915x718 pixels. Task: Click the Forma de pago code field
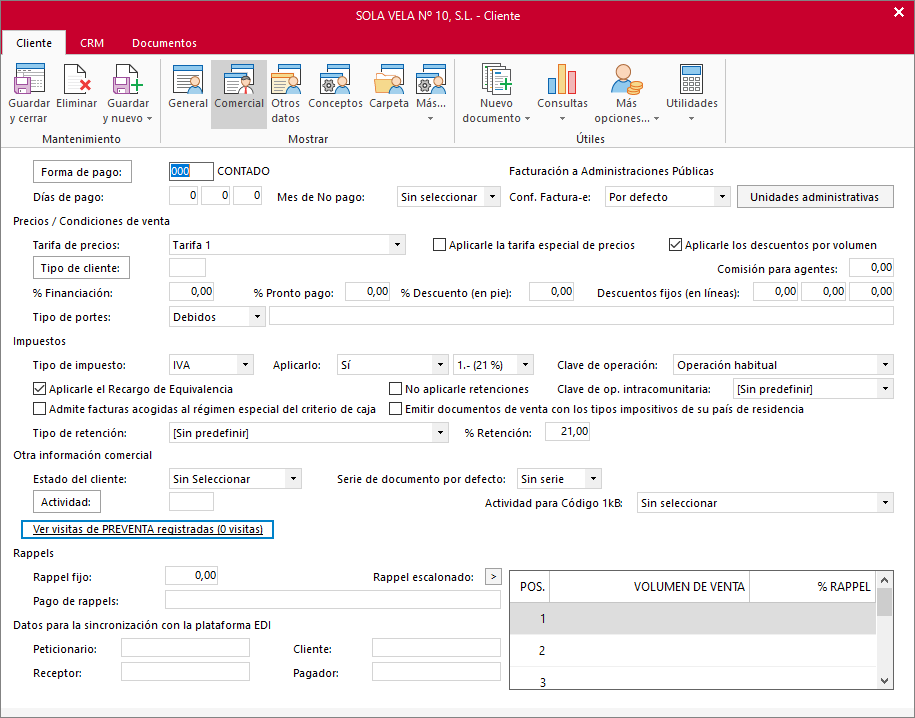(x=191, y=171)
